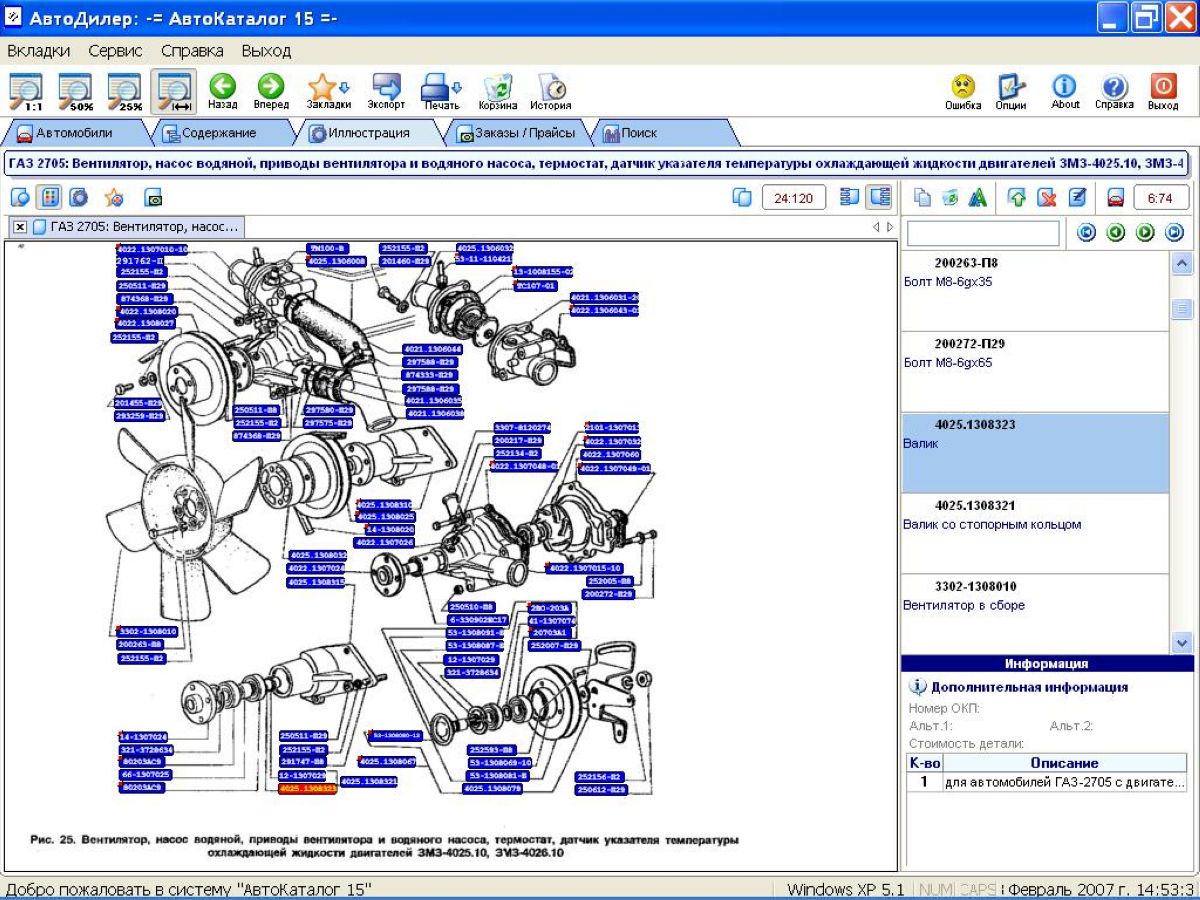Image resolution: width=1200 pixels, height=900 pixels.
Task: Set illustration zoom to 50%
Action: pos(75,91)
